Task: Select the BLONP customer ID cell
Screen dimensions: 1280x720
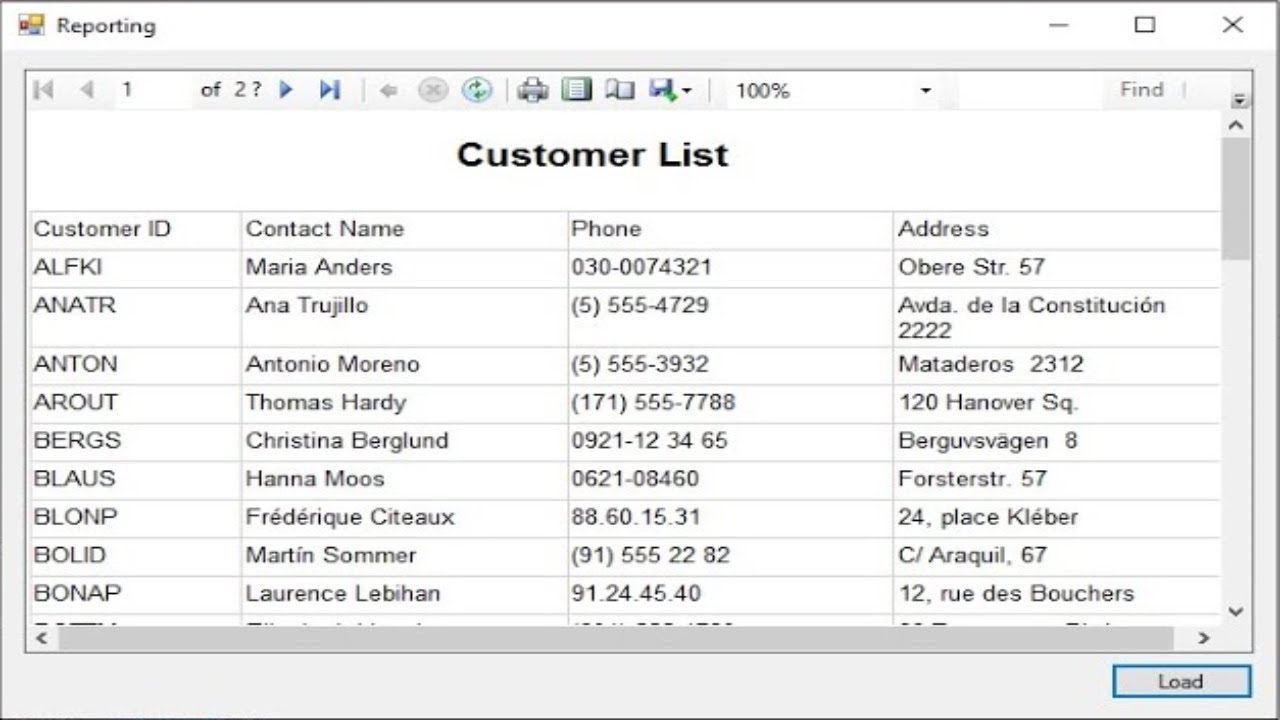Action: point(136,519)
